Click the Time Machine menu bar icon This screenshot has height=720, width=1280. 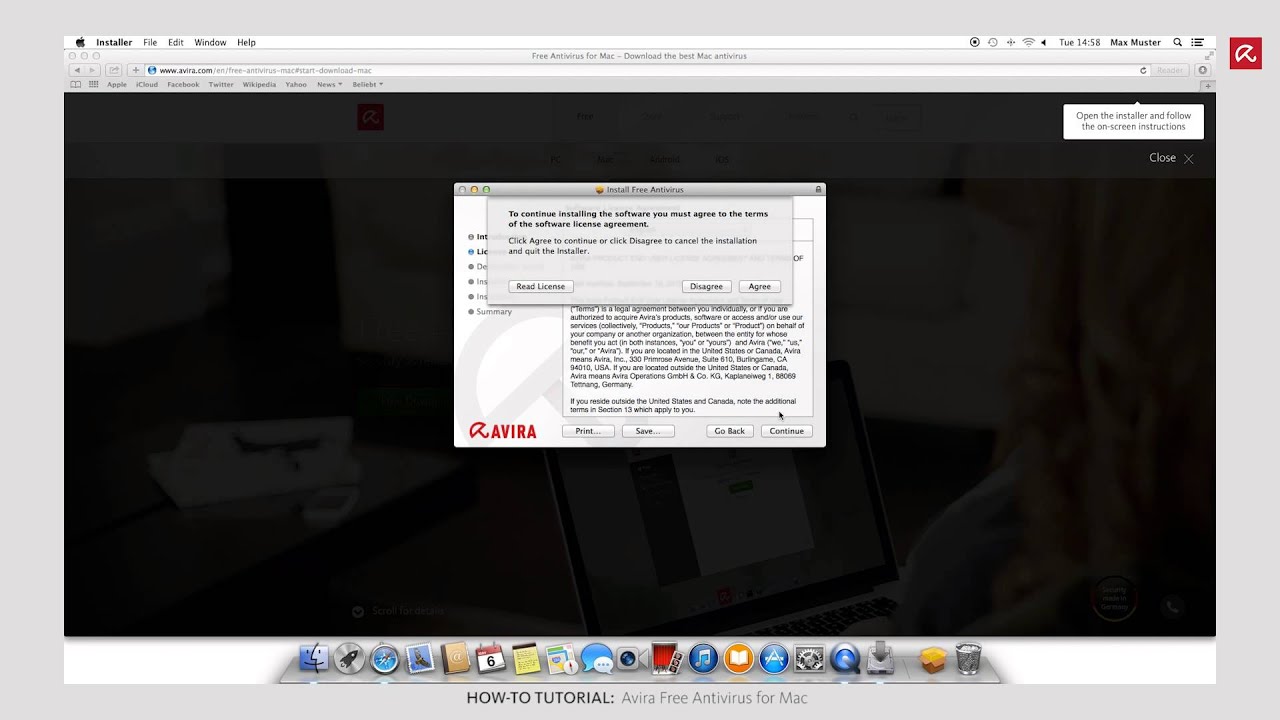(x=992, y=42)
